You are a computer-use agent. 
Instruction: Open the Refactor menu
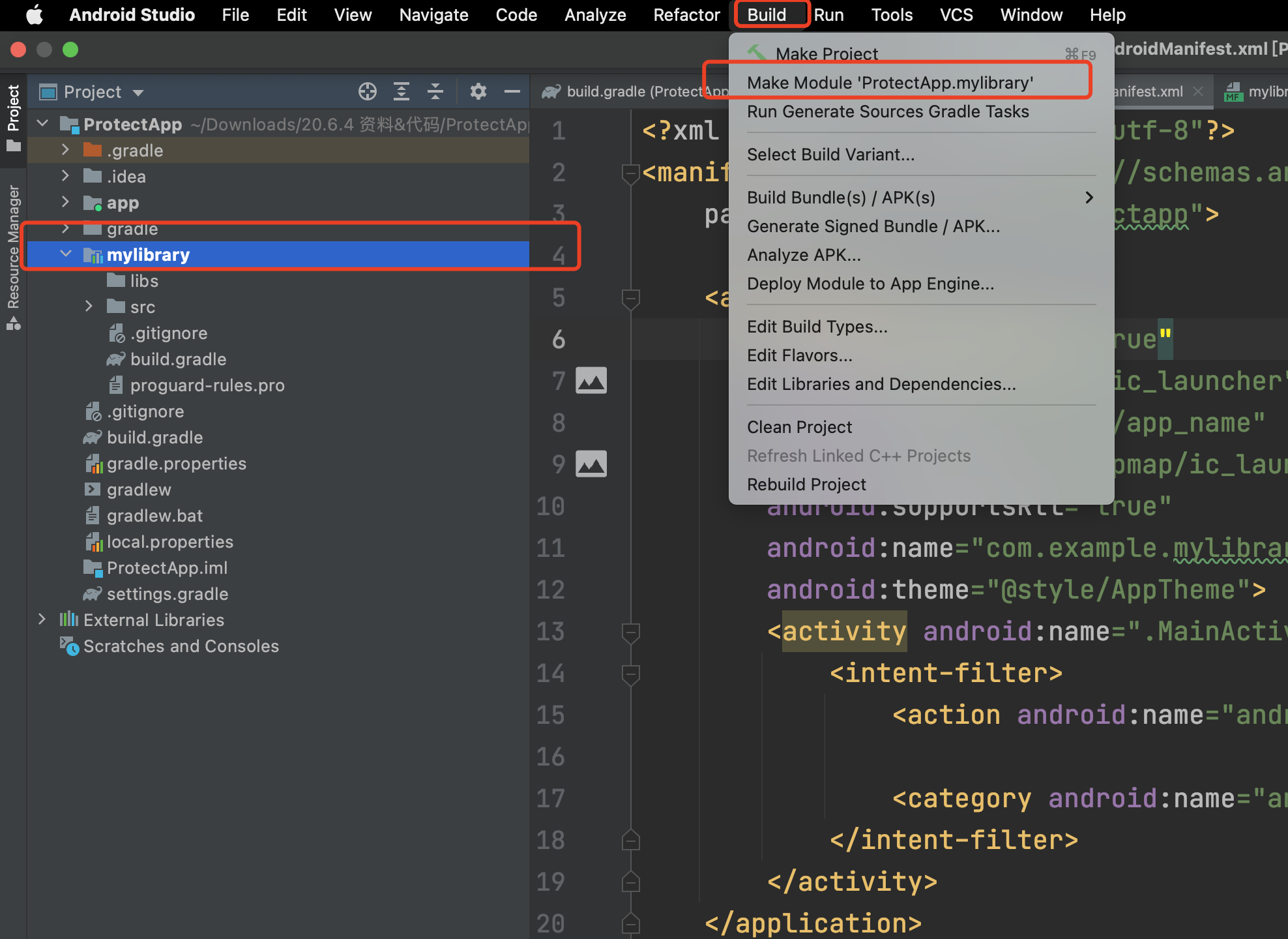(x=686, y=14)
